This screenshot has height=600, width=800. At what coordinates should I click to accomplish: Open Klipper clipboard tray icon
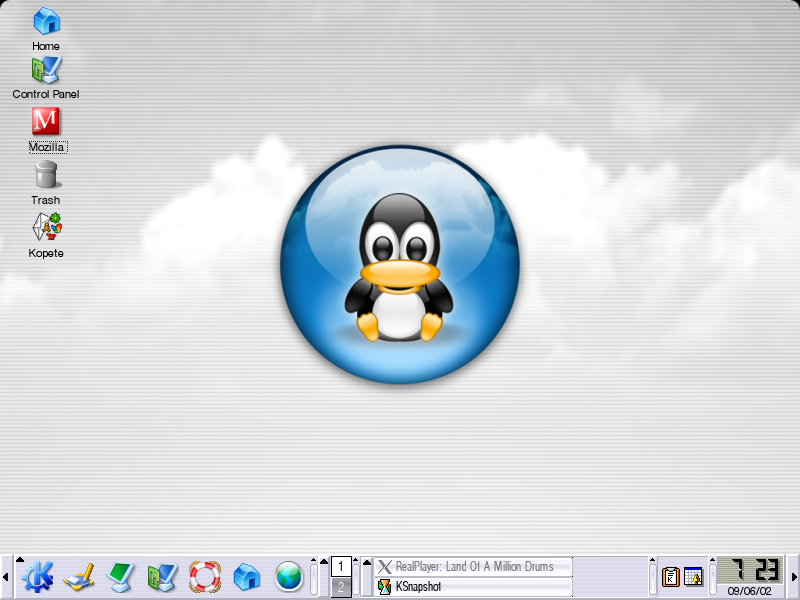pos(670,577)
